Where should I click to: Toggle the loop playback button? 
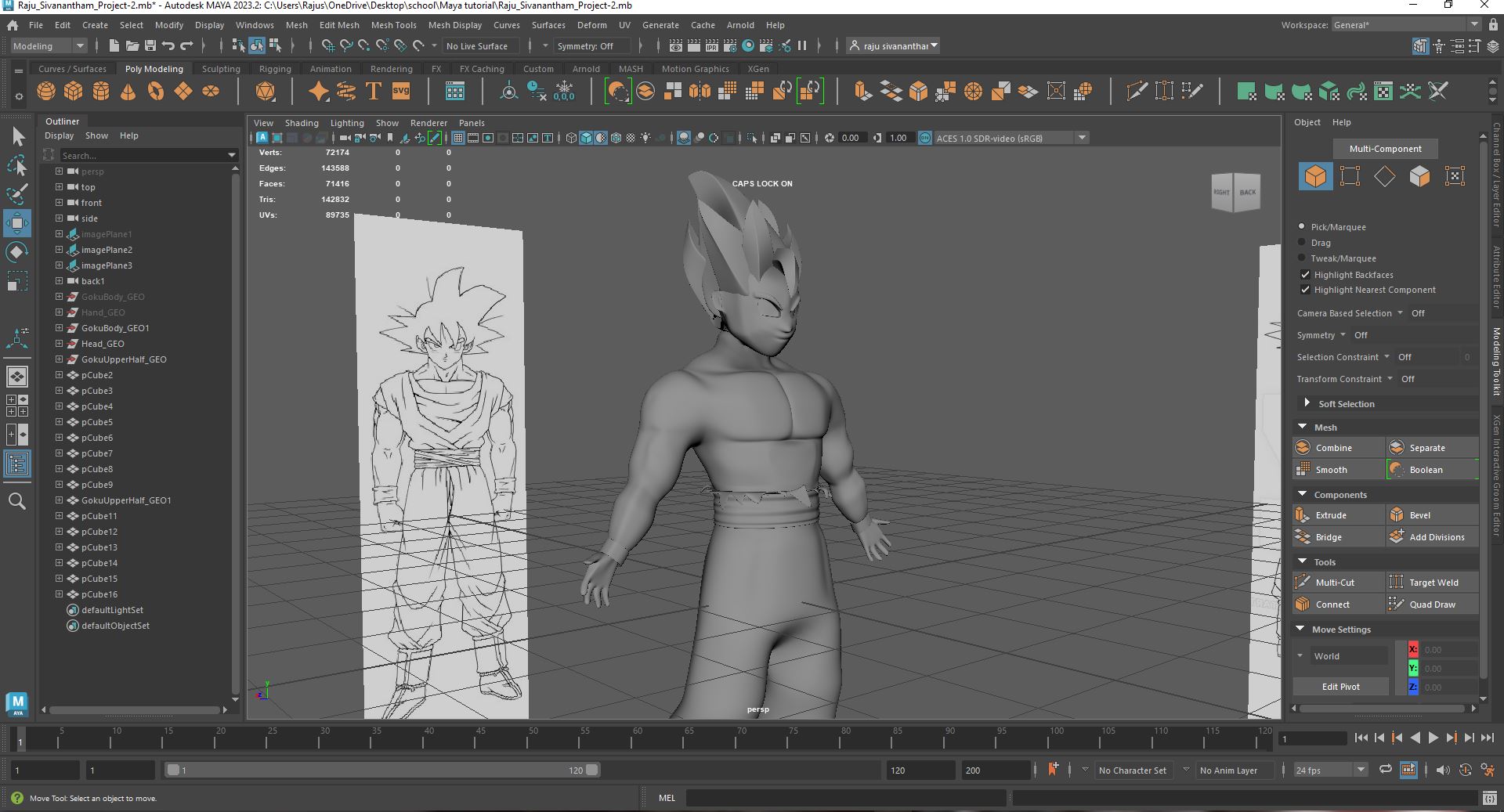tap(1386, 770)
